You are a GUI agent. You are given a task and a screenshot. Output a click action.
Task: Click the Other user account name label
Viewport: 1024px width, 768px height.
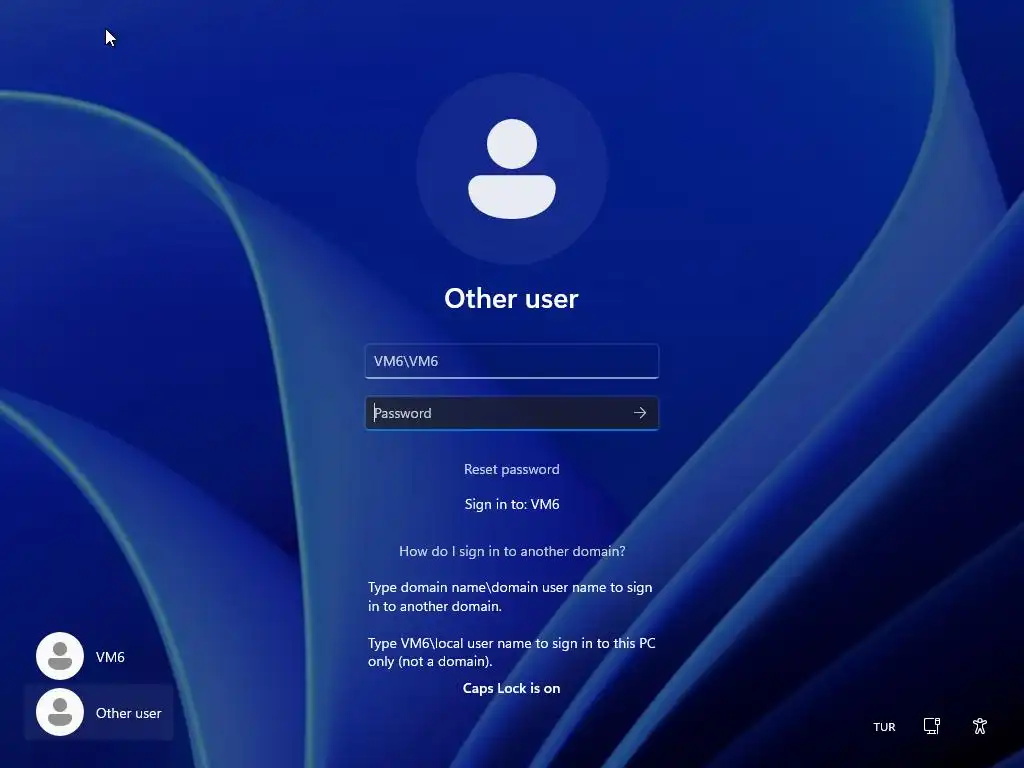[129, 713]
